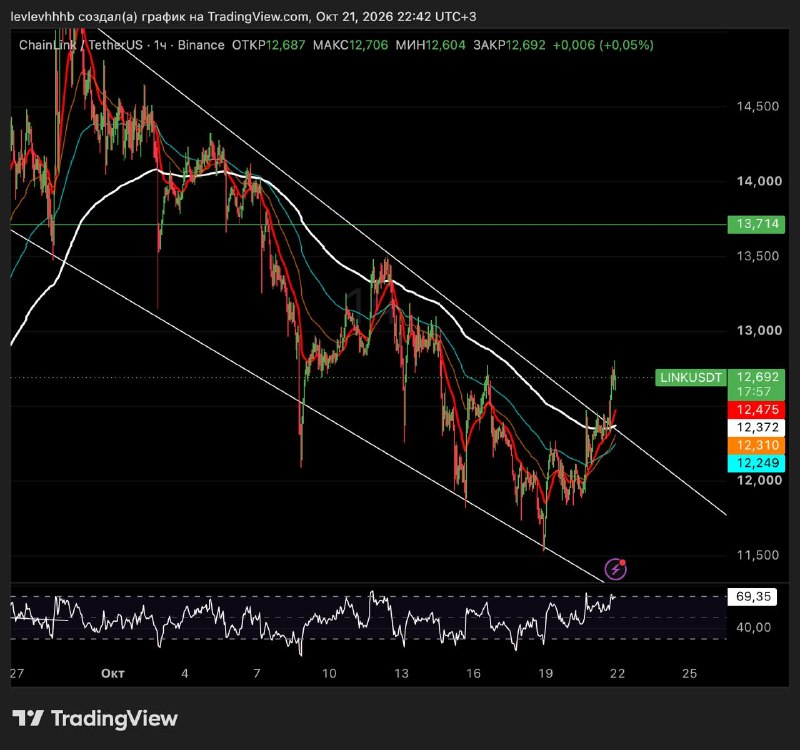Click the 4 date label on time axis
This screenshot has height=750, width=800.
pyautogui.click(x=185, y=673)
